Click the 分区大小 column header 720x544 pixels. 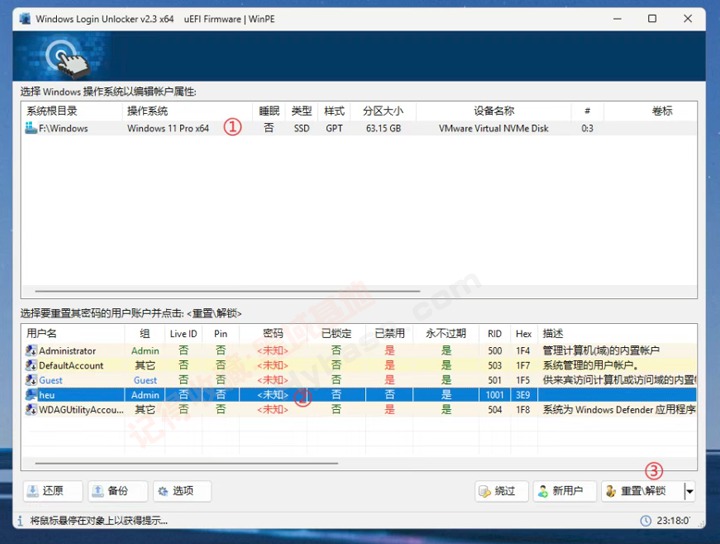(x=383, y=111)
